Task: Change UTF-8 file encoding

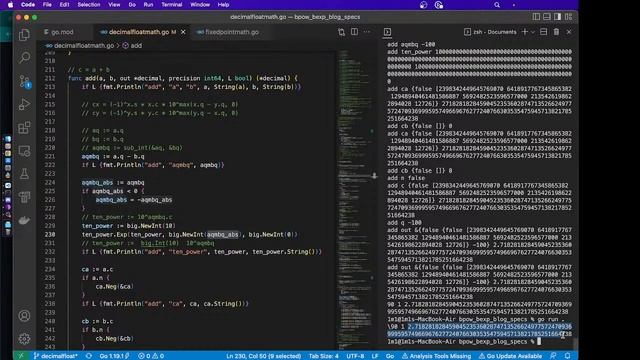Action: pyautogui.click(x=355, y=356)
